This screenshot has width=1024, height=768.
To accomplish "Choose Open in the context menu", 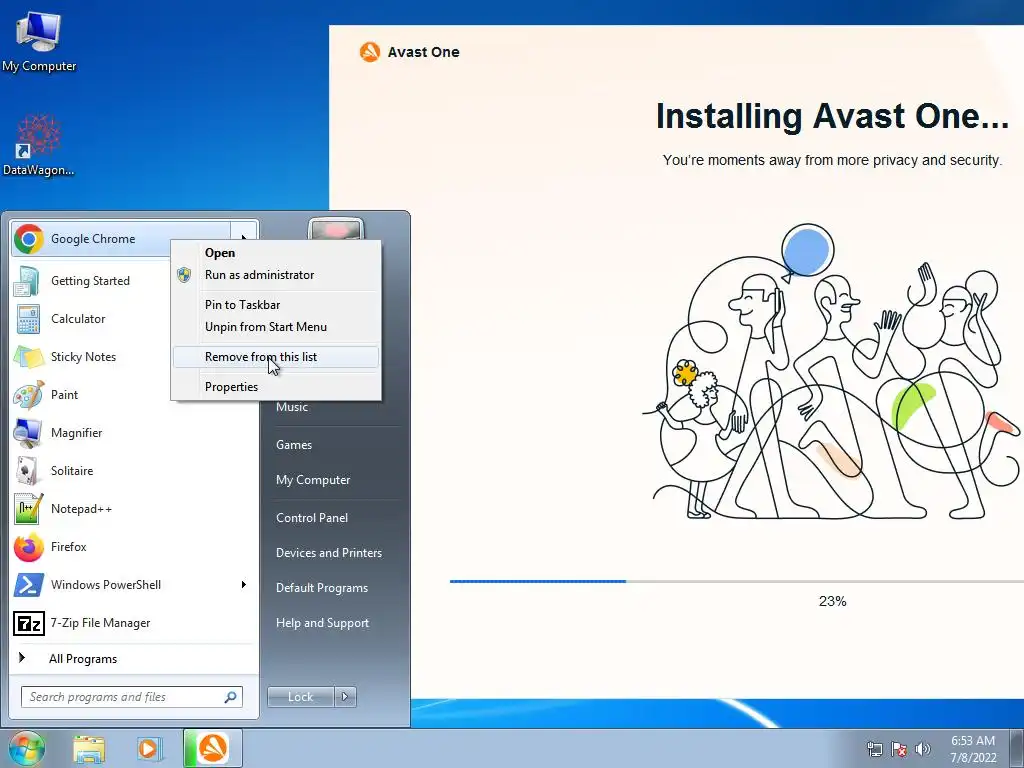I will click(220, 253).
